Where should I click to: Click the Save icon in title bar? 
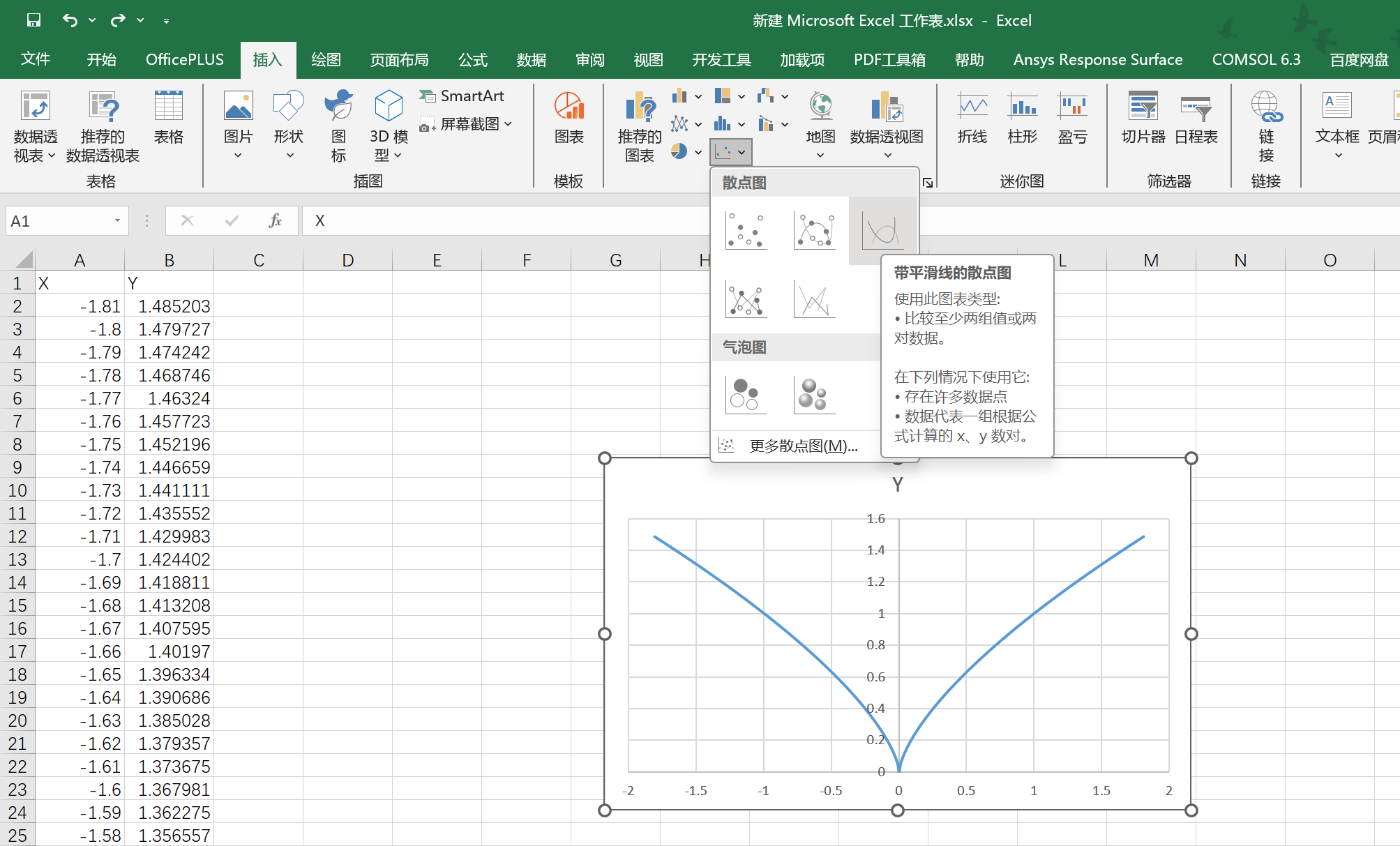pos(33,20)
